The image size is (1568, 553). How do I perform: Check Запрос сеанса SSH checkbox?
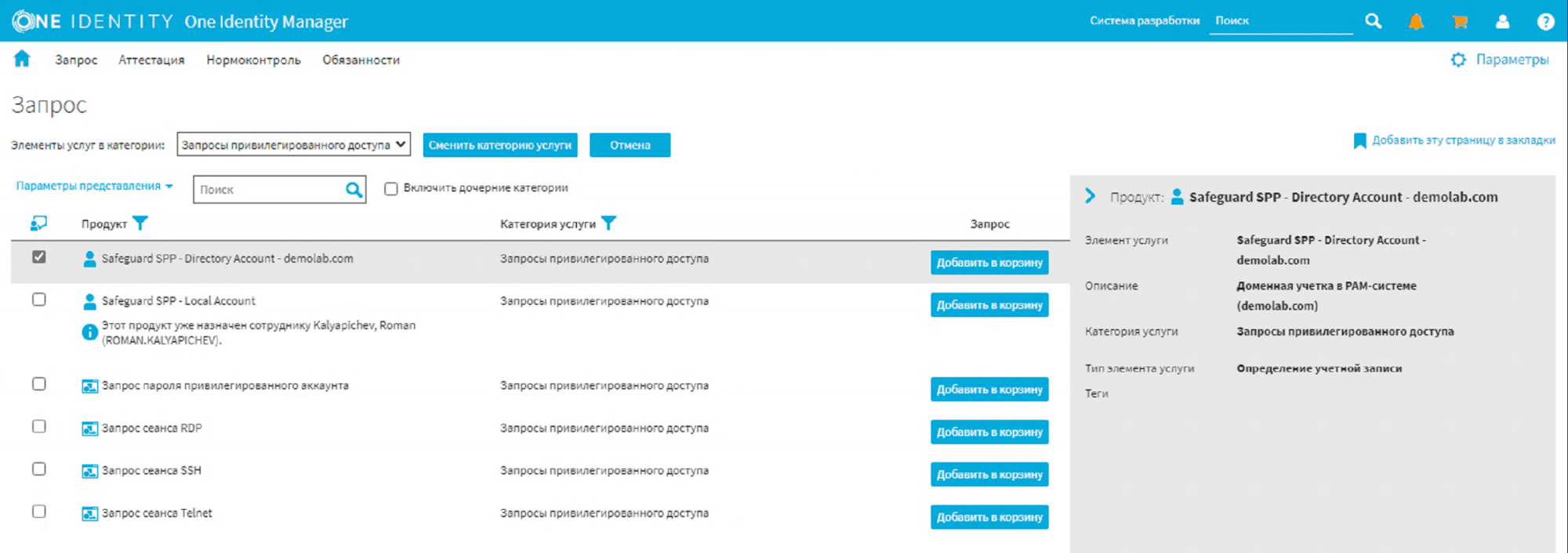point(38,468)
